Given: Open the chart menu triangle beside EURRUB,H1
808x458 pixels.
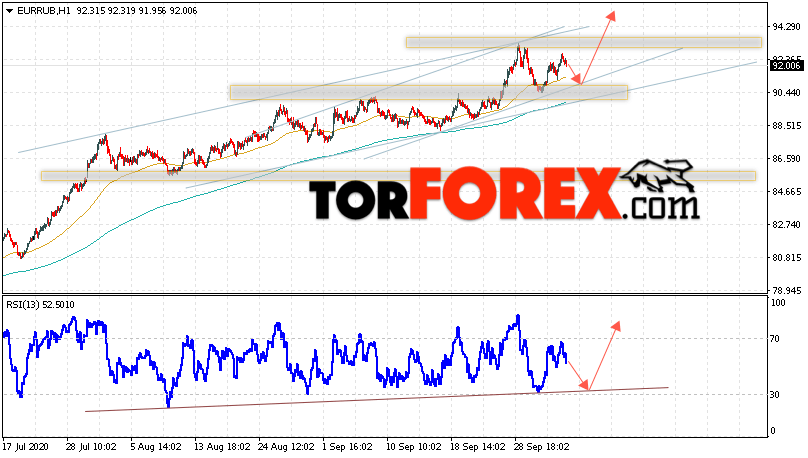Looking at the screenshot, I should pyautogui.click(x=9, y=11).
